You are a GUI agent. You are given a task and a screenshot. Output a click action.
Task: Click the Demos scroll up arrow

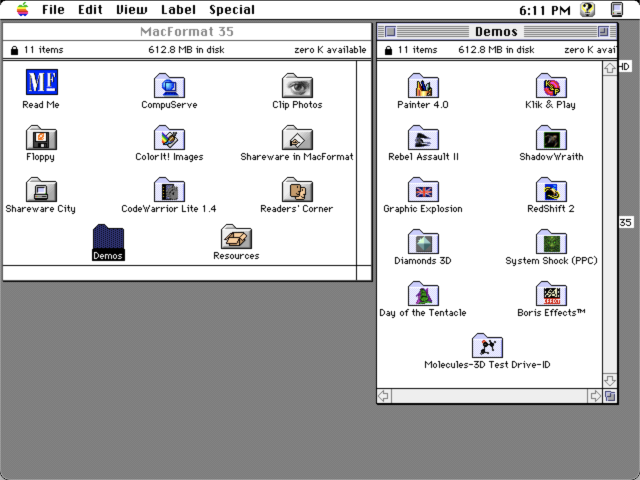609,68
